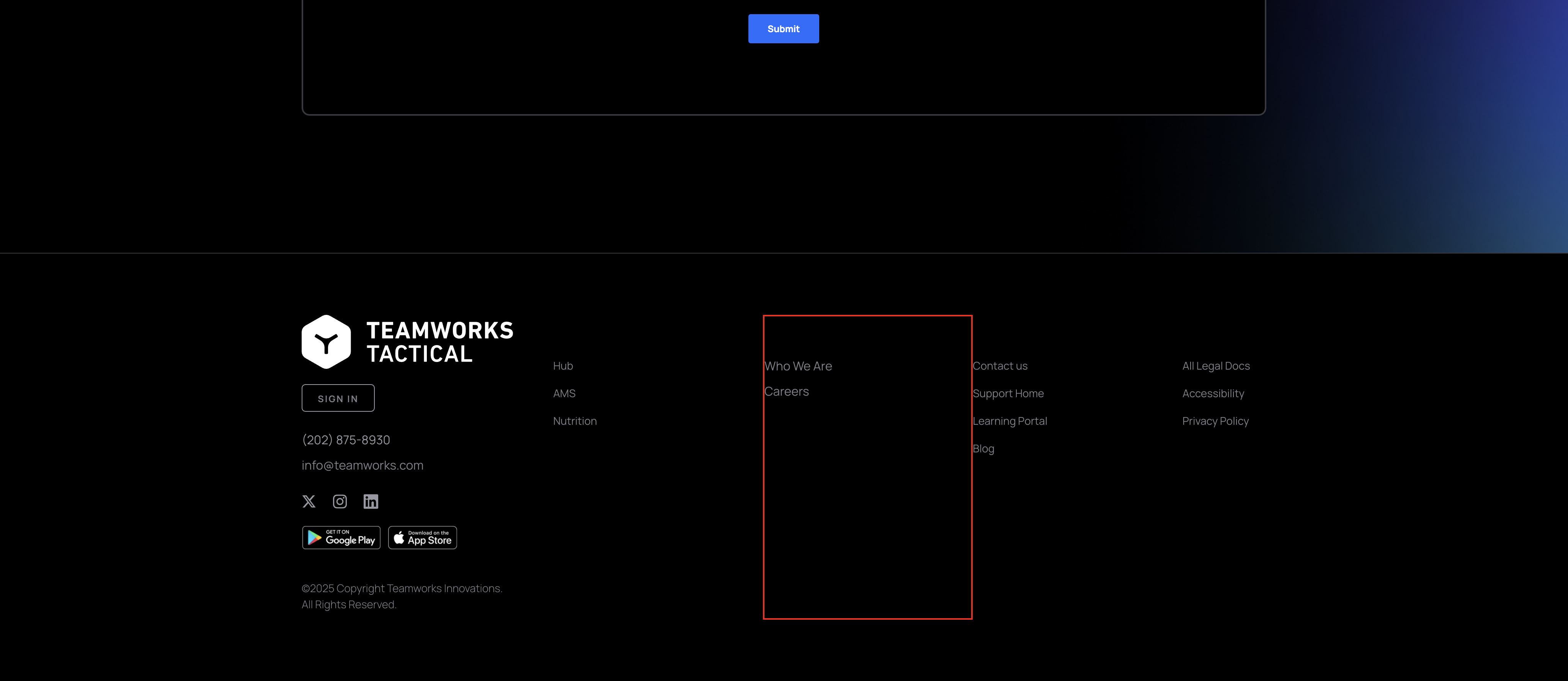Open the Instagram social icon
1568x681 pixels.
tap(340, 501)
